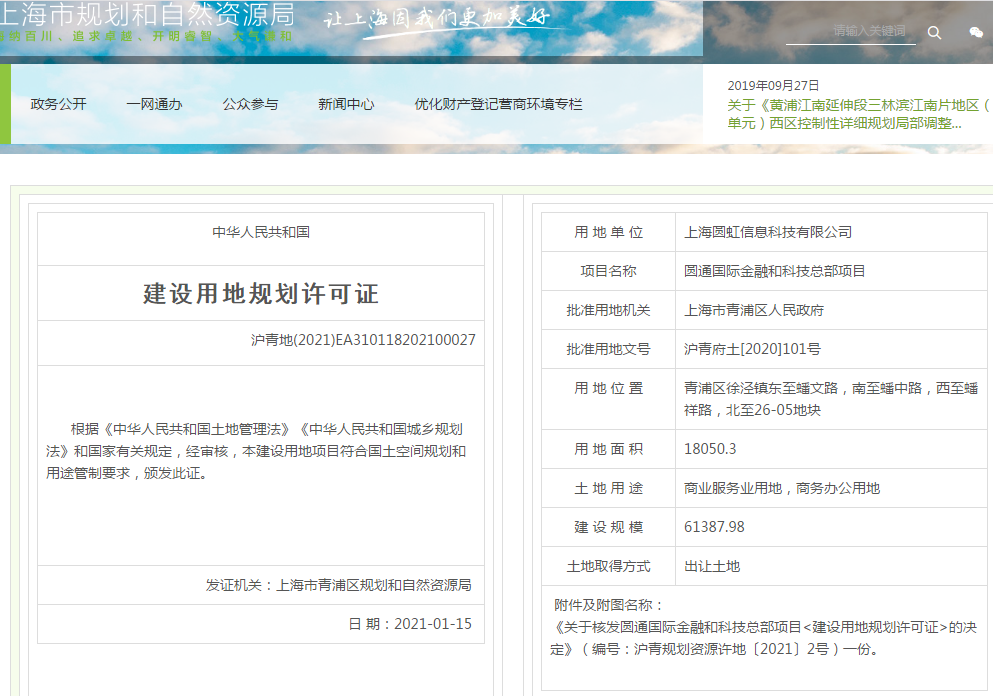Go to the 一网通办 navigation item
This screenshot has width=993, height=696.
tap(154, 104)
